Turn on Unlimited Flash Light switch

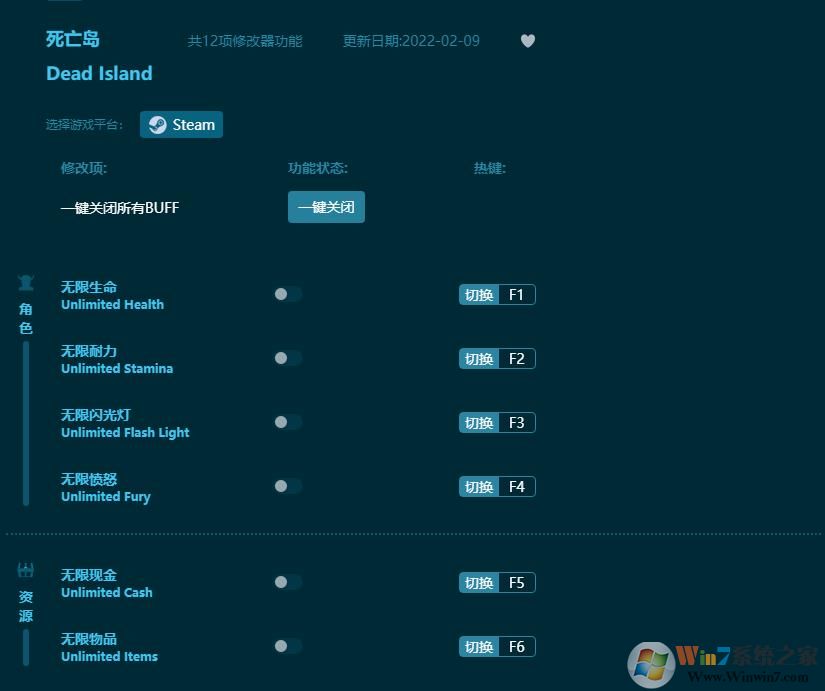(x=287, y=422)
